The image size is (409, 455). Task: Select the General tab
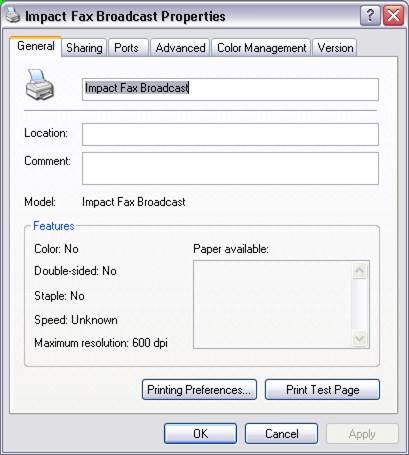coord(36,46)
